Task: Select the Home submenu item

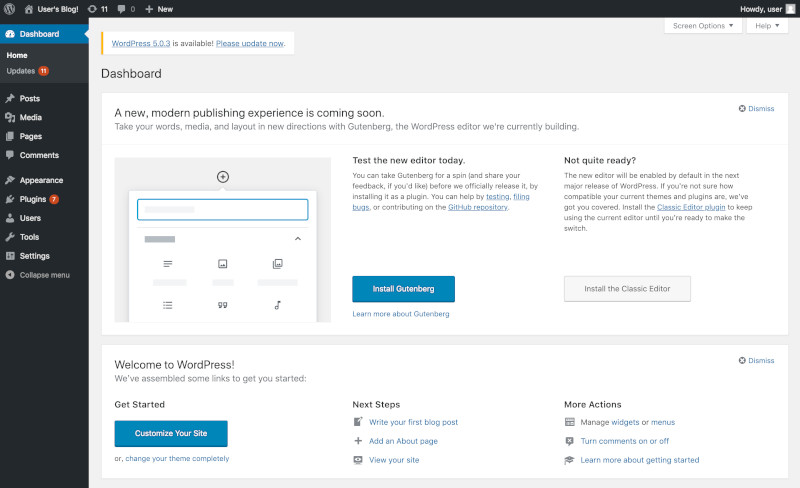Action: click(17, 55)
